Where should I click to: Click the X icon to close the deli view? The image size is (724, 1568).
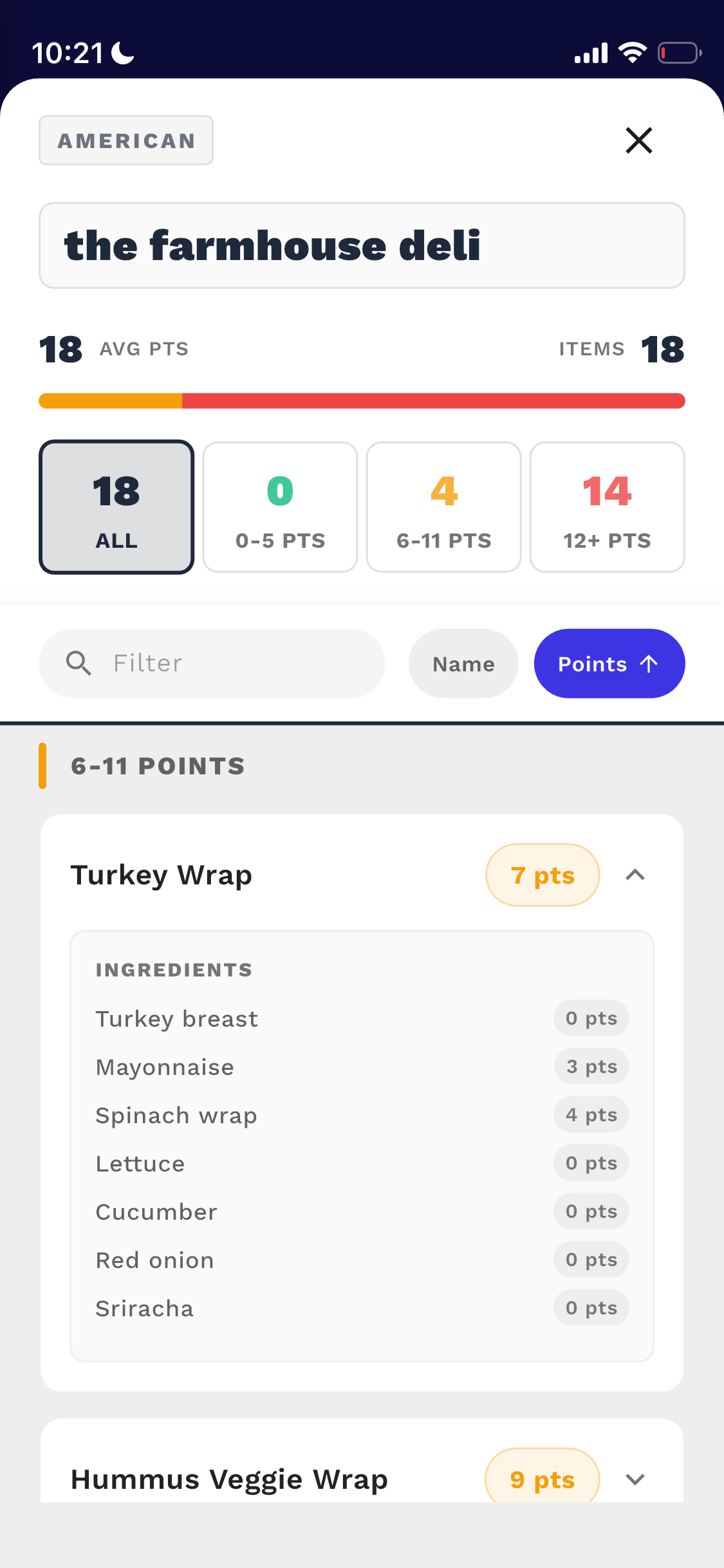[638, 140]
